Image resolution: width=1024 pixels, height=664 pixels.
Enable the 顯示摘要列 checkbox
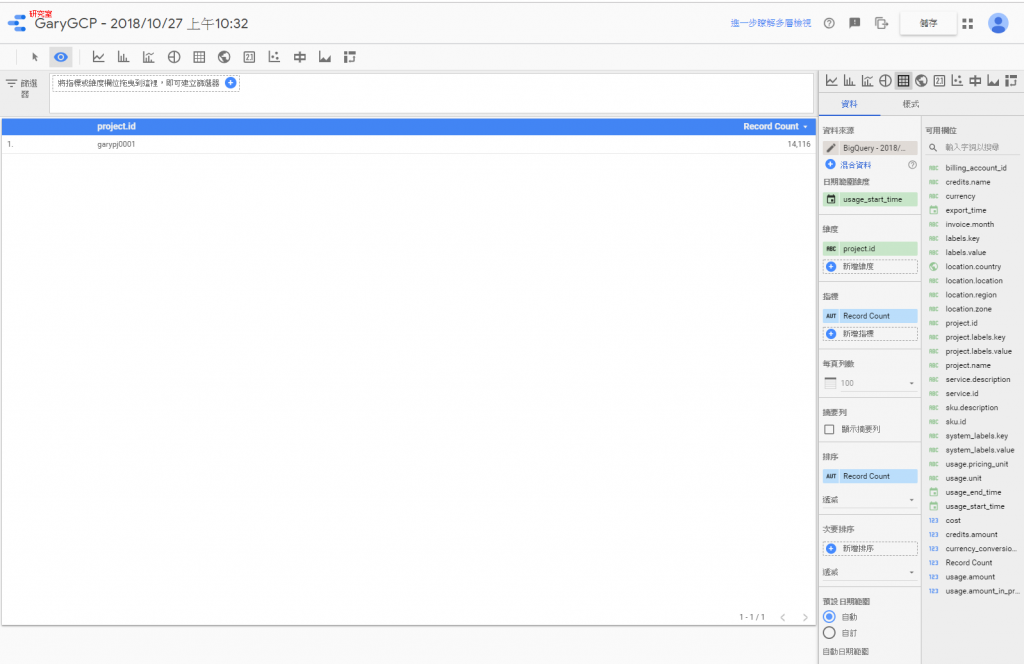pos(829,430)
